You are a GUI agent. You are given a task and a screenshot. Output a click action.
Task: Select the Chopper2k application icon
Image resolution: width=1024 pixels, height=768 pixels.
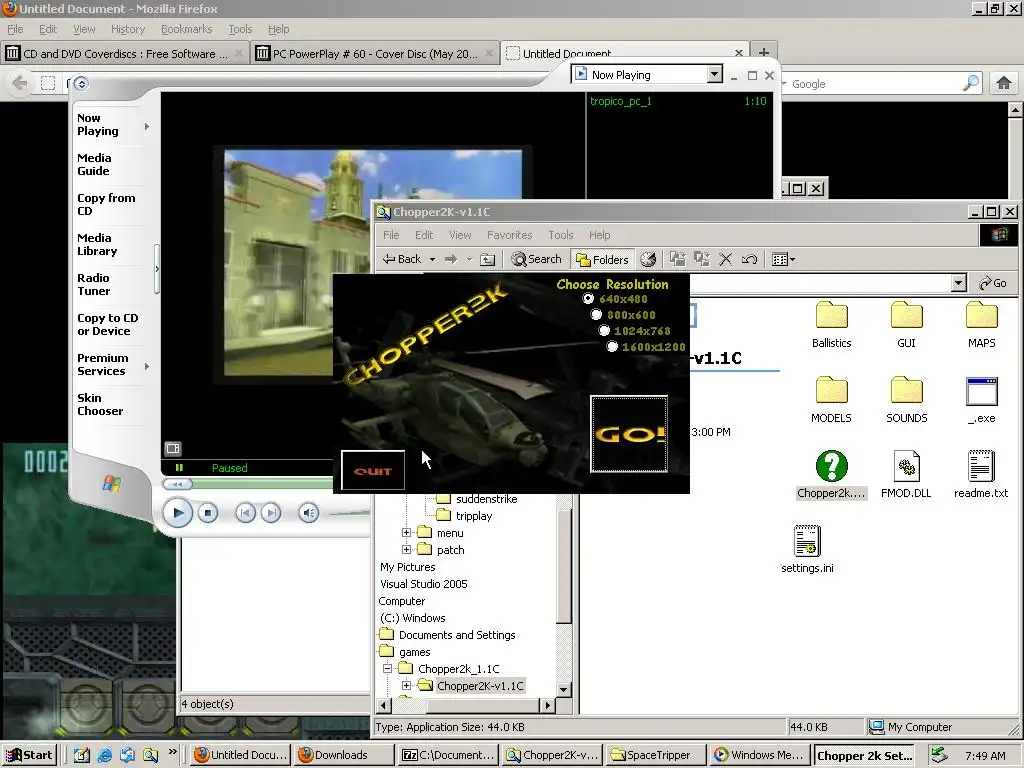pos(831,475)
